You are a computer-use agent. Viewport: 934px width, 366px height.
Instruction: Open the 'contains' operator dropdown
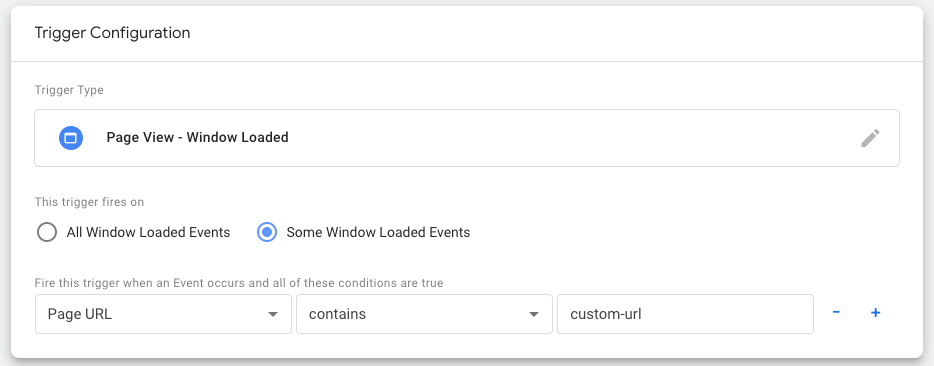tap(424, 314)
